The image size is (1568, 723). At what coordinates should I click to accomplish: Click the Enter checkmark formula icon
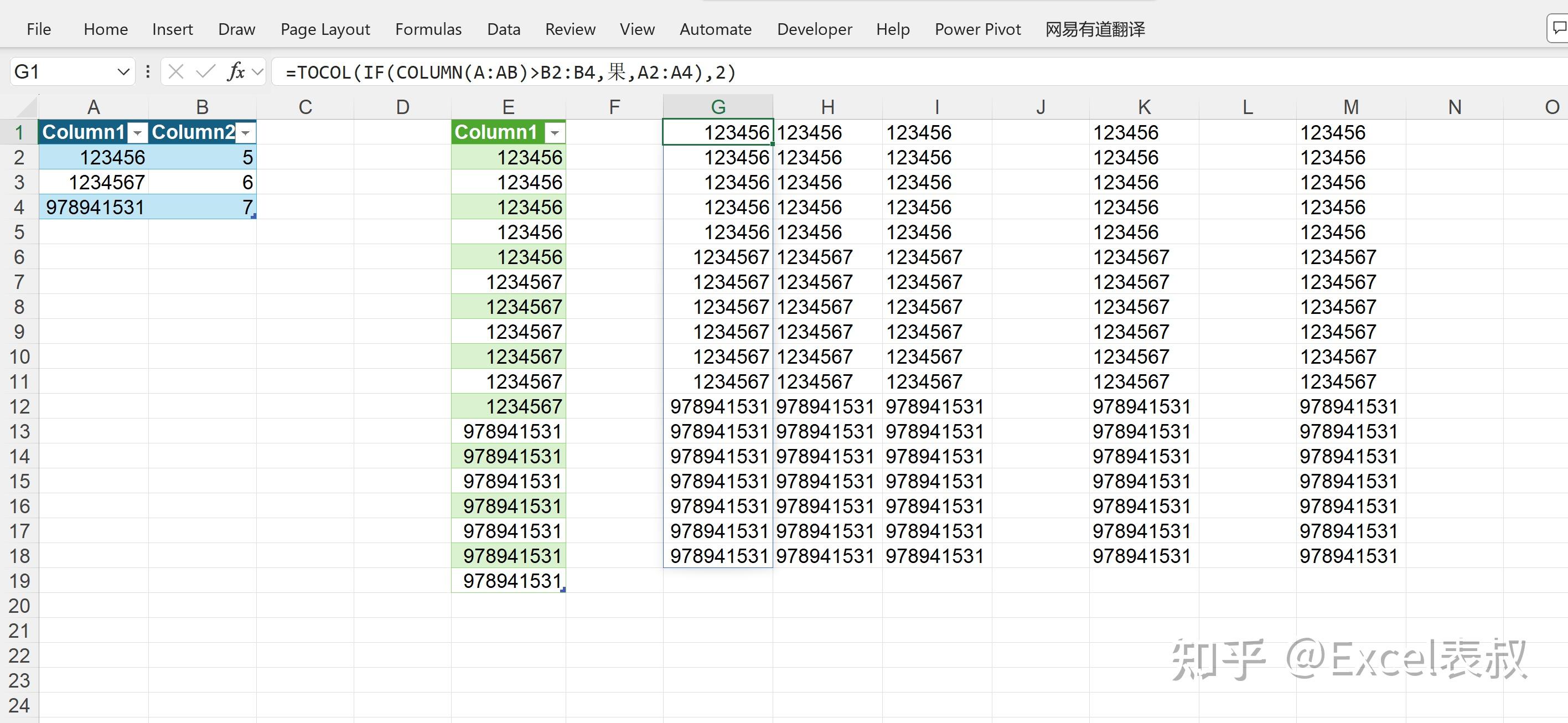tap(206, 73)
